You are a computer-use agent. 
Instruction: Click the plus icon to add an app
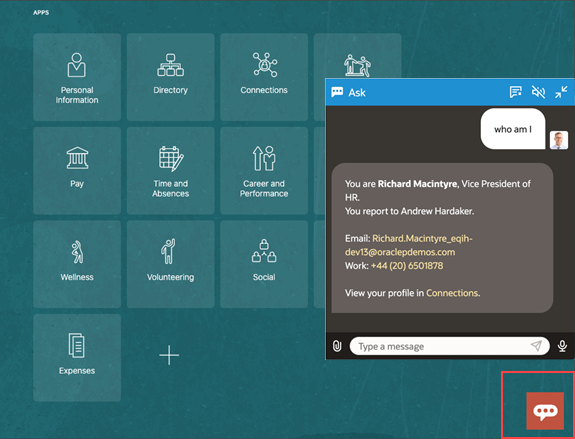169,355
